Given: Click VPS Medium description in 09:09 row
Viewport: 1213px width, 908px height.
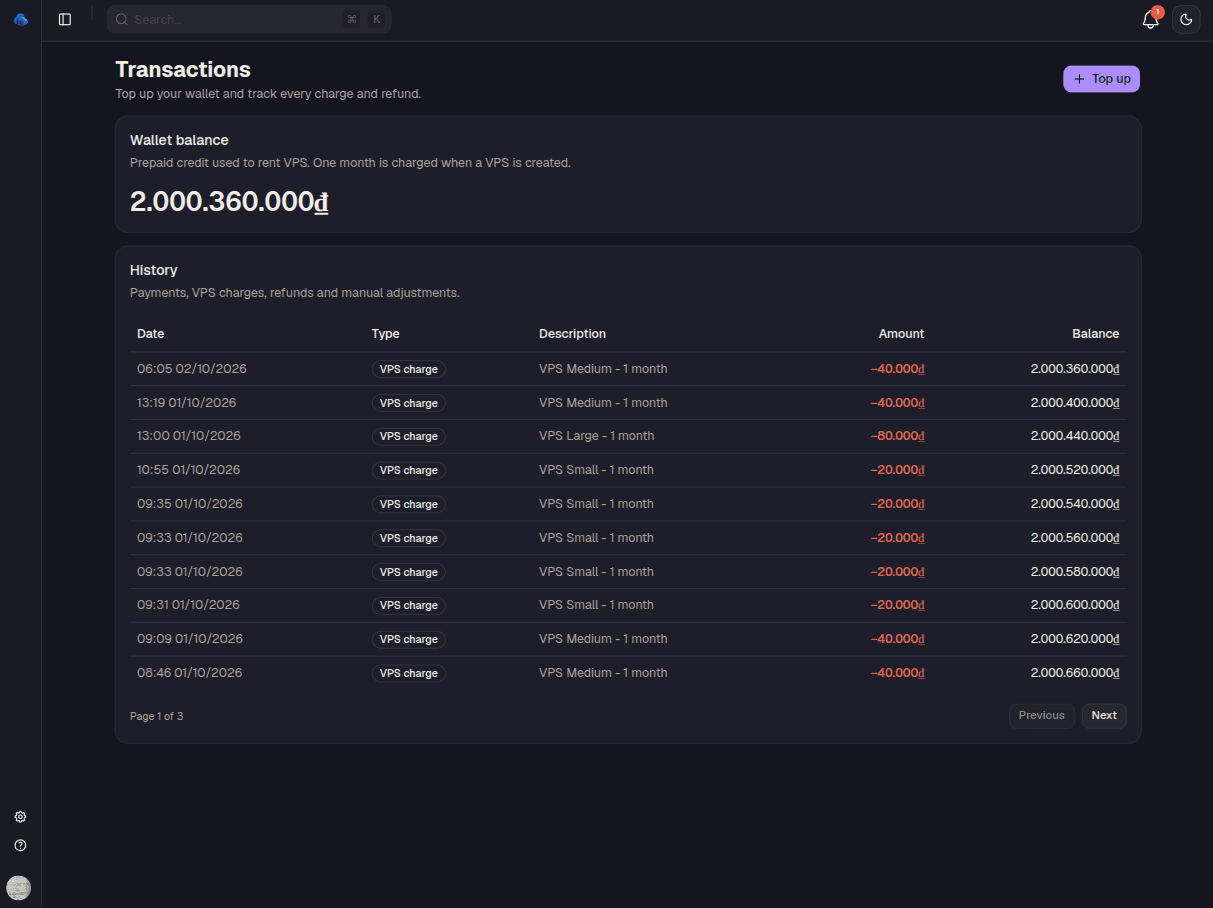Looking at the screenshot, I should coord(603,639).
